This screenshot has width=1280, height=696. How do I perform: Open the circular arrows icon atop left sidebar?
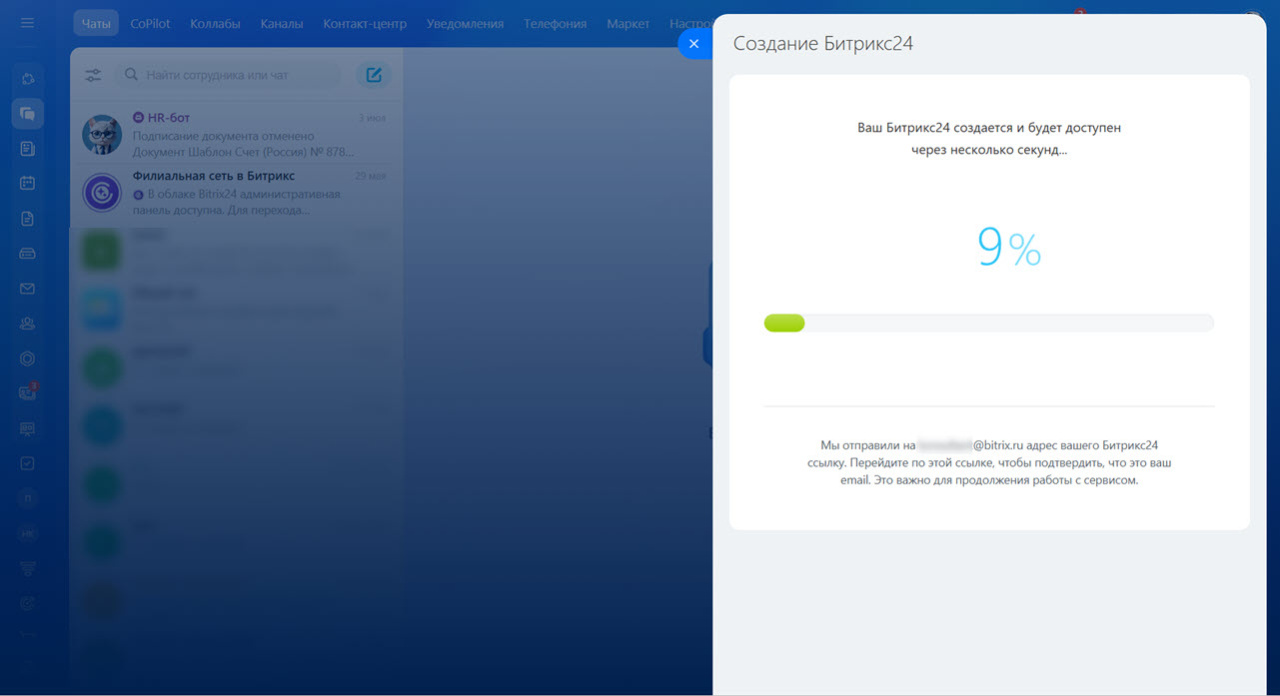[x=27, y=78]
